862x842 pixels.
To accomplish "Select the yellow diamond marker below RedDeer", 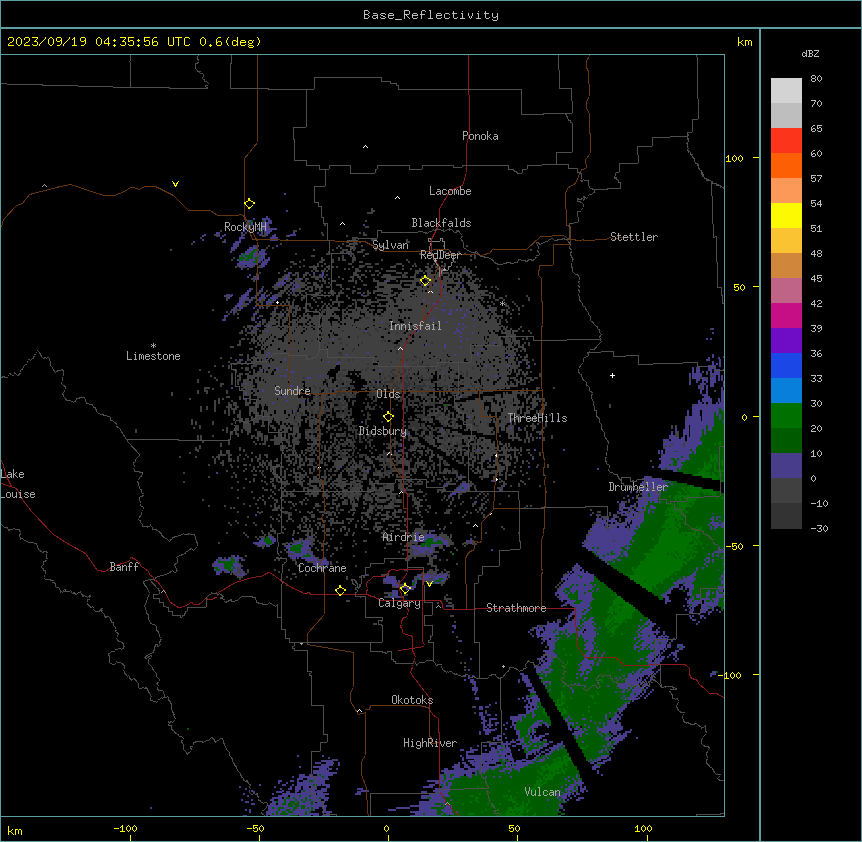I will tap(426, 281).
